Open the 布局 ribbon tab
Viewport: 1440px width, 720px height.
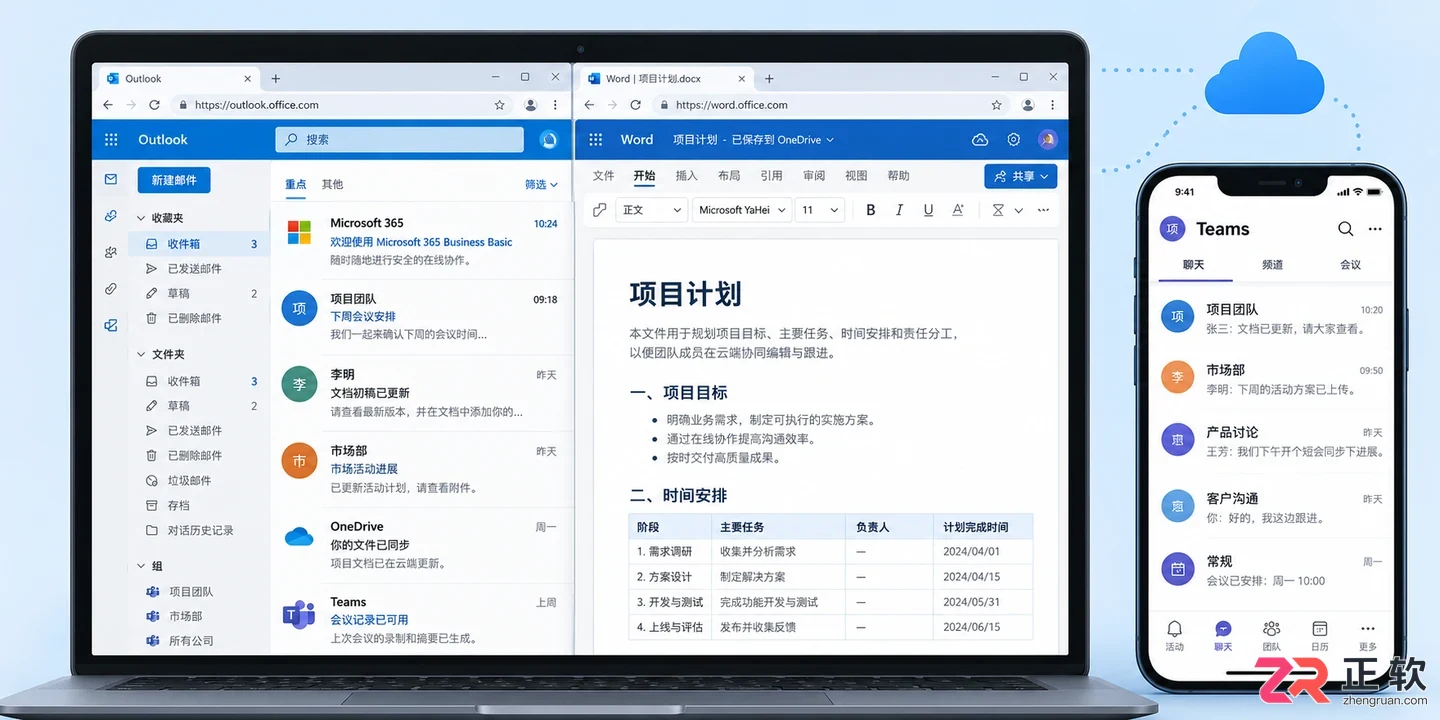[729, 176]
